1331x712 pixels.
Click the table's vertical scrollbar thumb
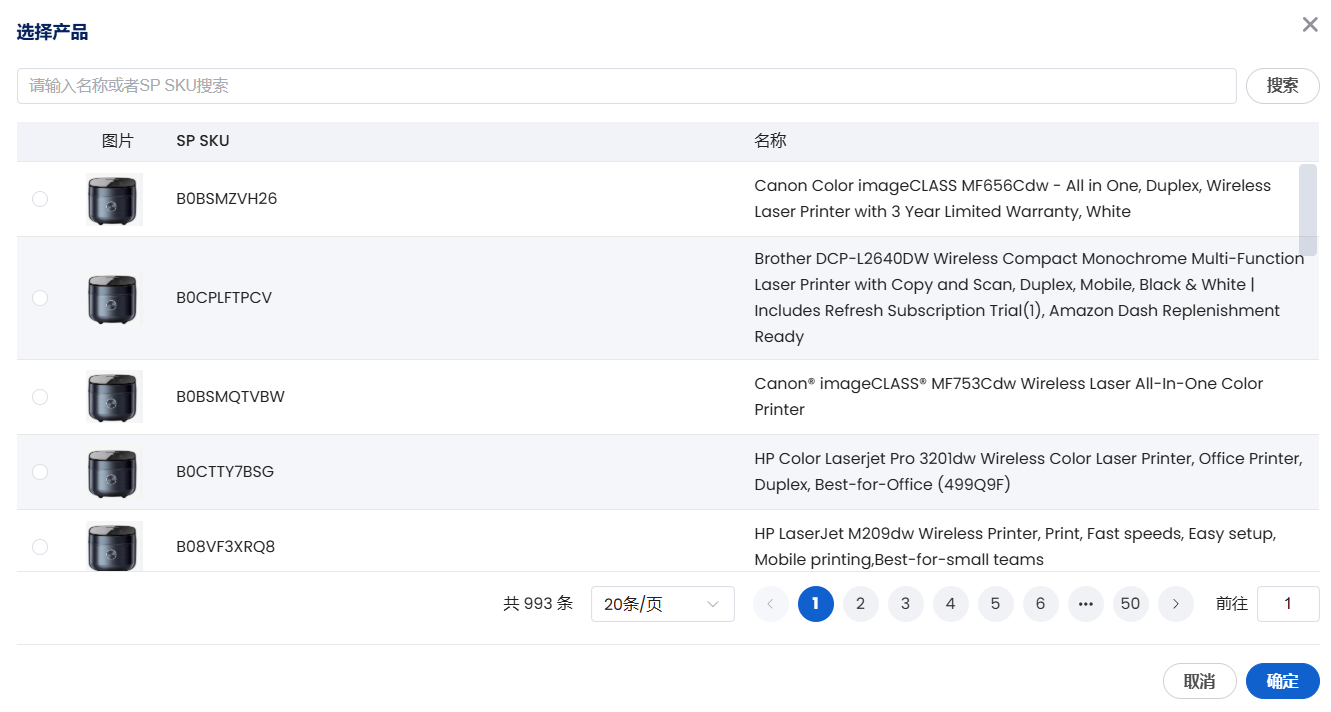[1307, 210]
